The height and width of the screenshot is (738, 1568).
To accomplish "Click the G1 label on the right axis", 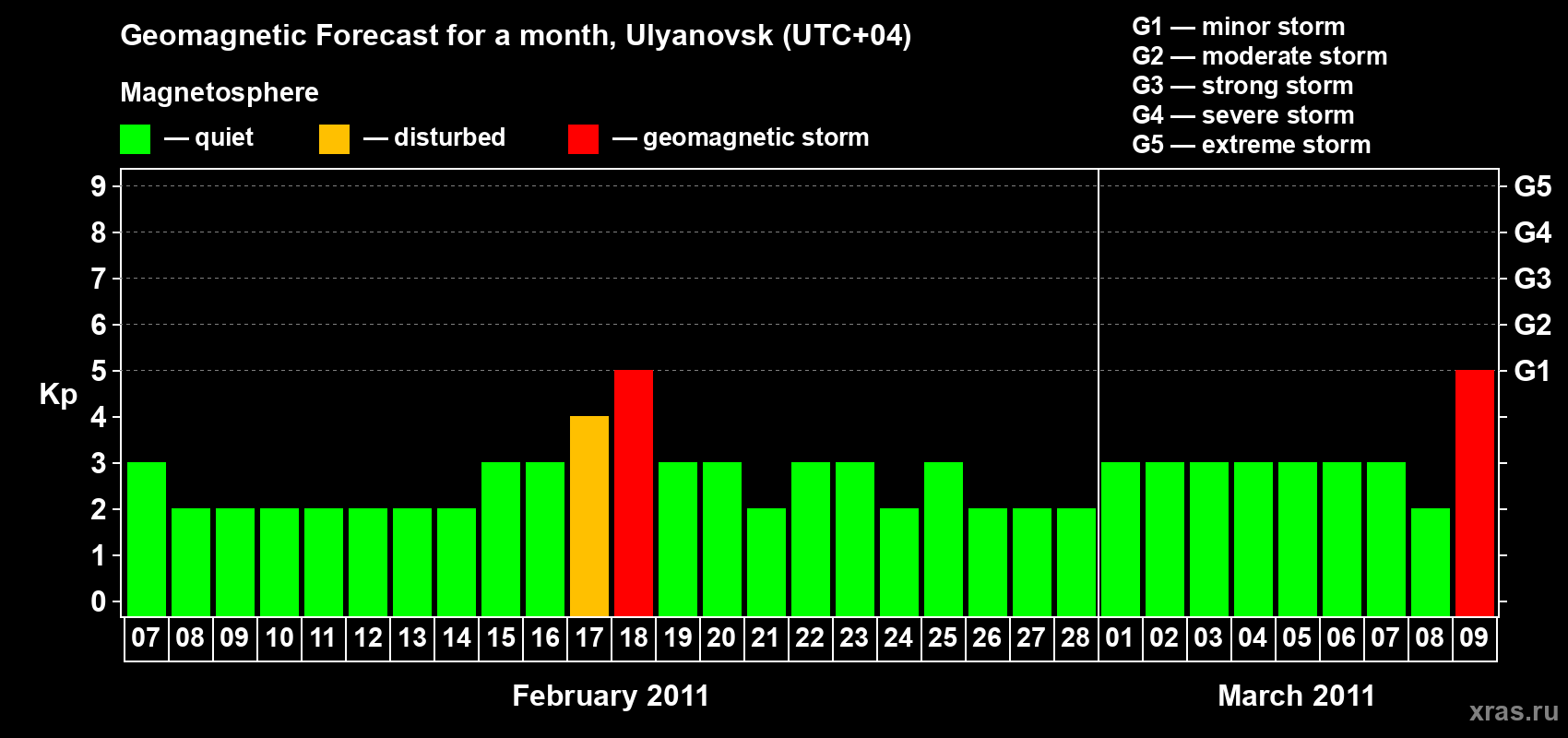I will pyautogui.click(x=1533, y=371).
